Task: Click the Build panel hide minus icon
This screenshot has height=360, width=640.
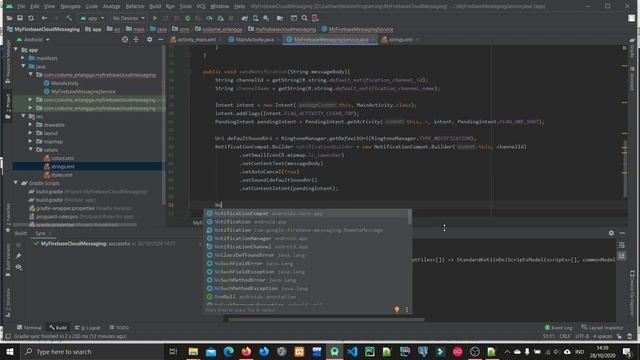Action: point(622,233)
